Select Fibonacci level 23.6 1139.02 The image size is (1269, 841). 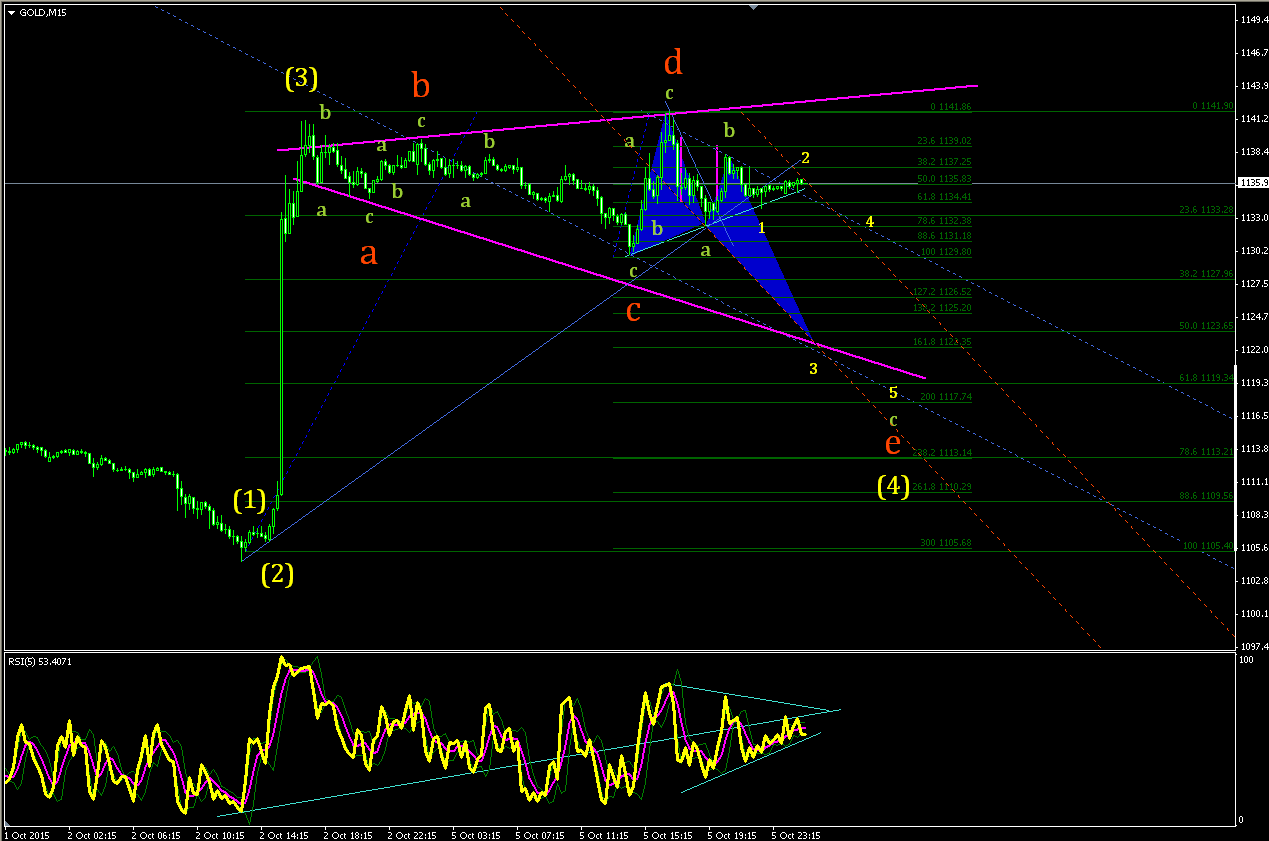pyautogui.click(x=944, y=142)
